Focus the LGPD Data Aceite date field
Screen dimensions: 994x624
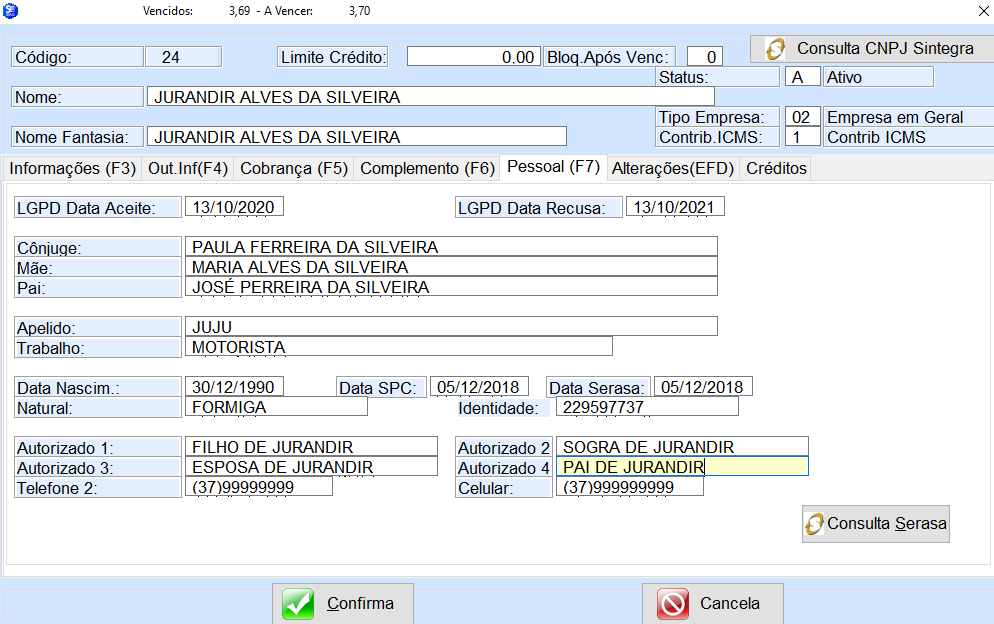234,207
